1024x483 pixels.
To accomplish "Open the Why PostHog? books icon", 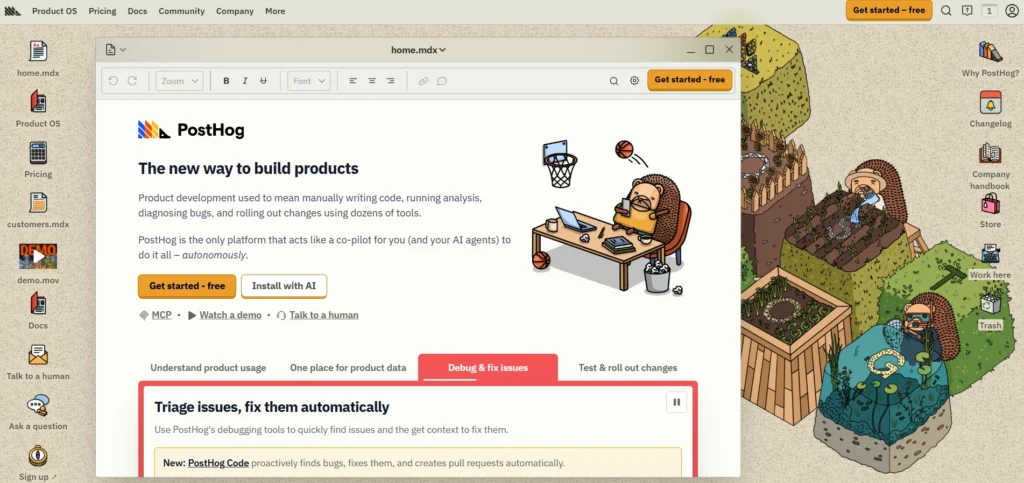I will tap(990, 51).
